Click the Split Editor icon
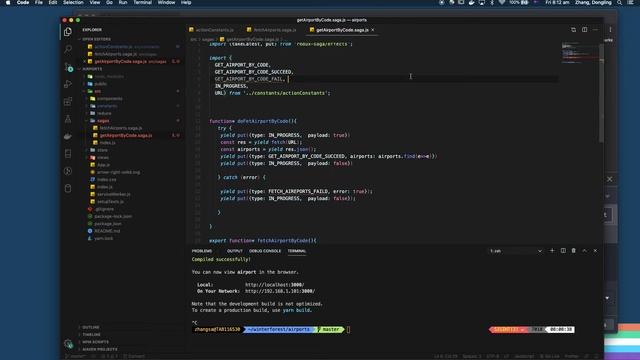This screenshot has width=640, height=360. [584, 30]
